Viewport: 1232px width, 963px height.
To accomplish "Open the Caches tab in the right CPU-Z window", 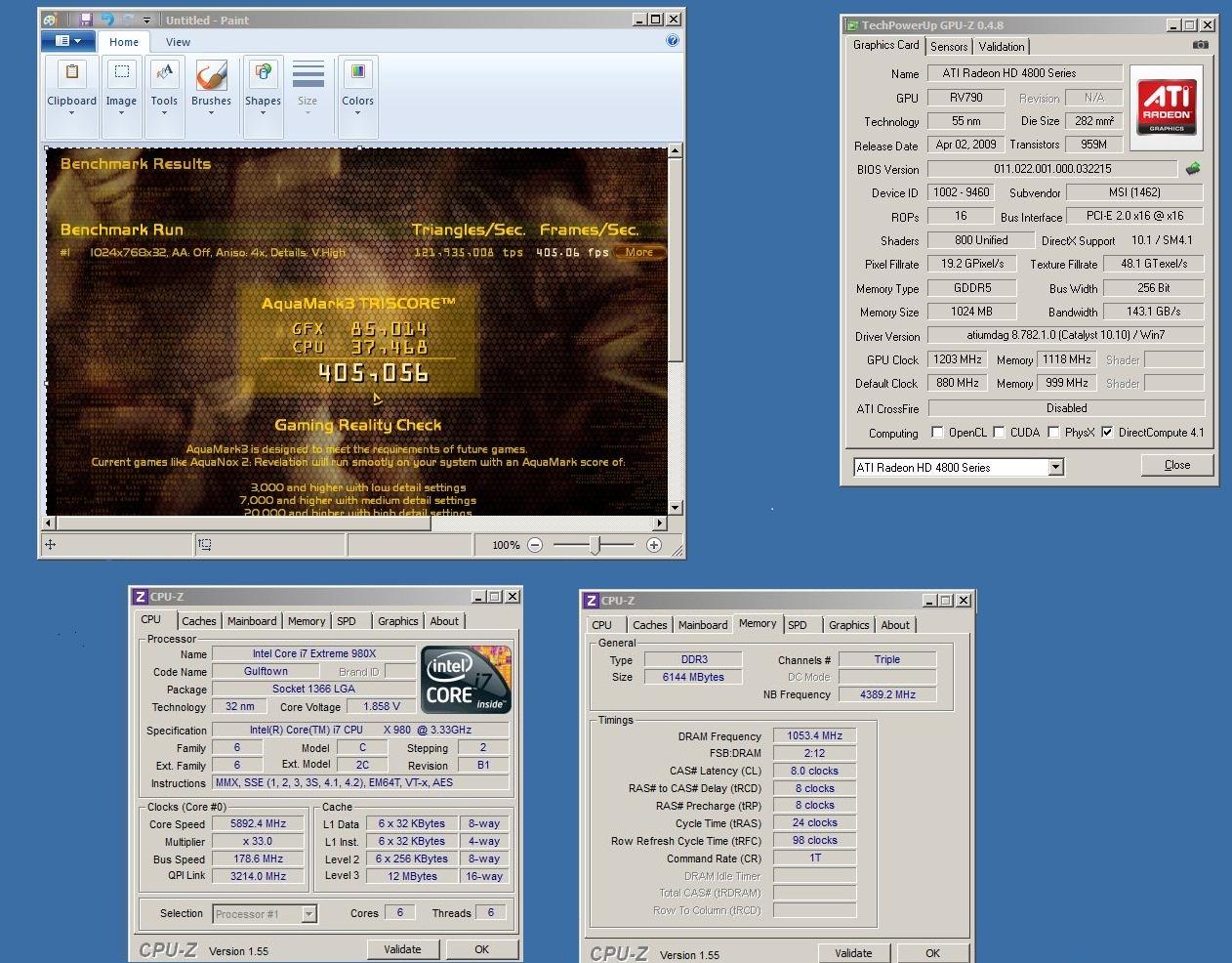I will (650, 625).
